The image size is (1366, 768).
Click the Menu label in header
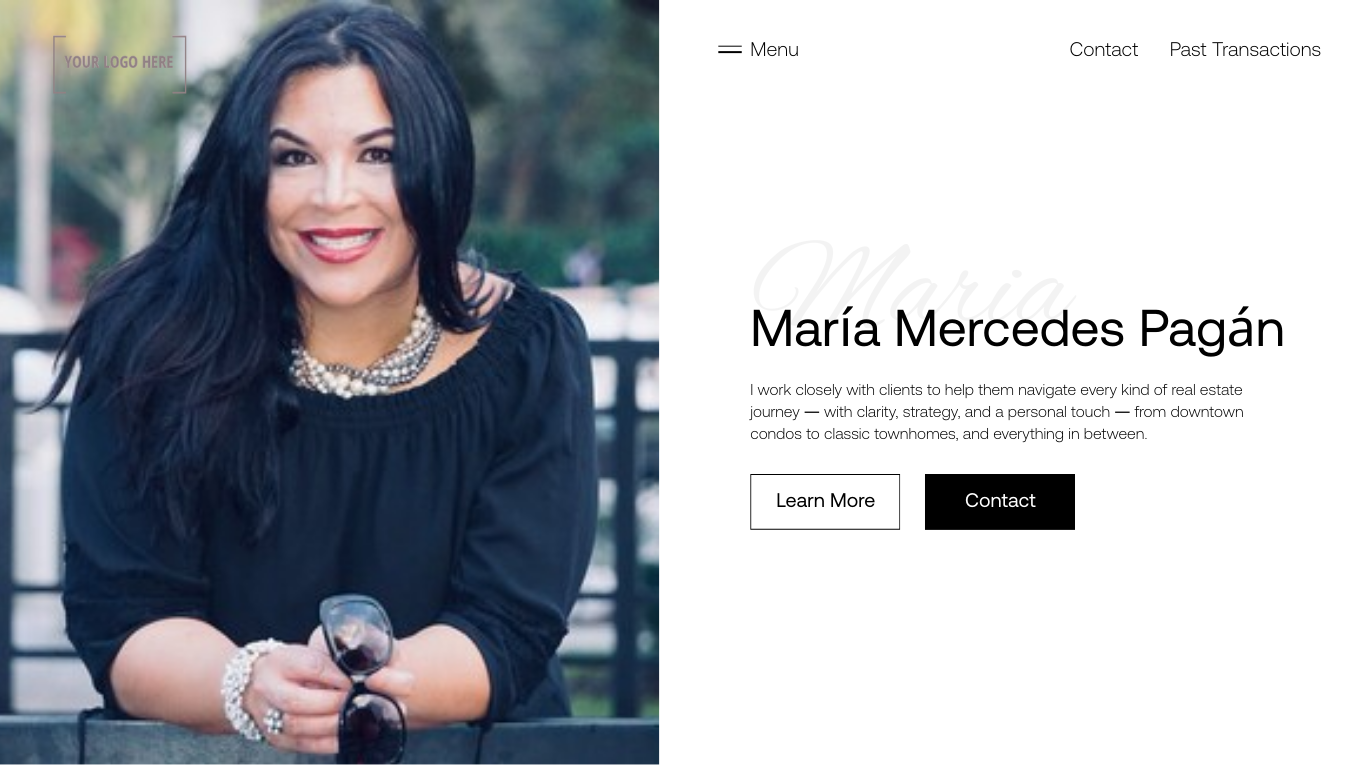pyautogui.click(x=774, y=49)
